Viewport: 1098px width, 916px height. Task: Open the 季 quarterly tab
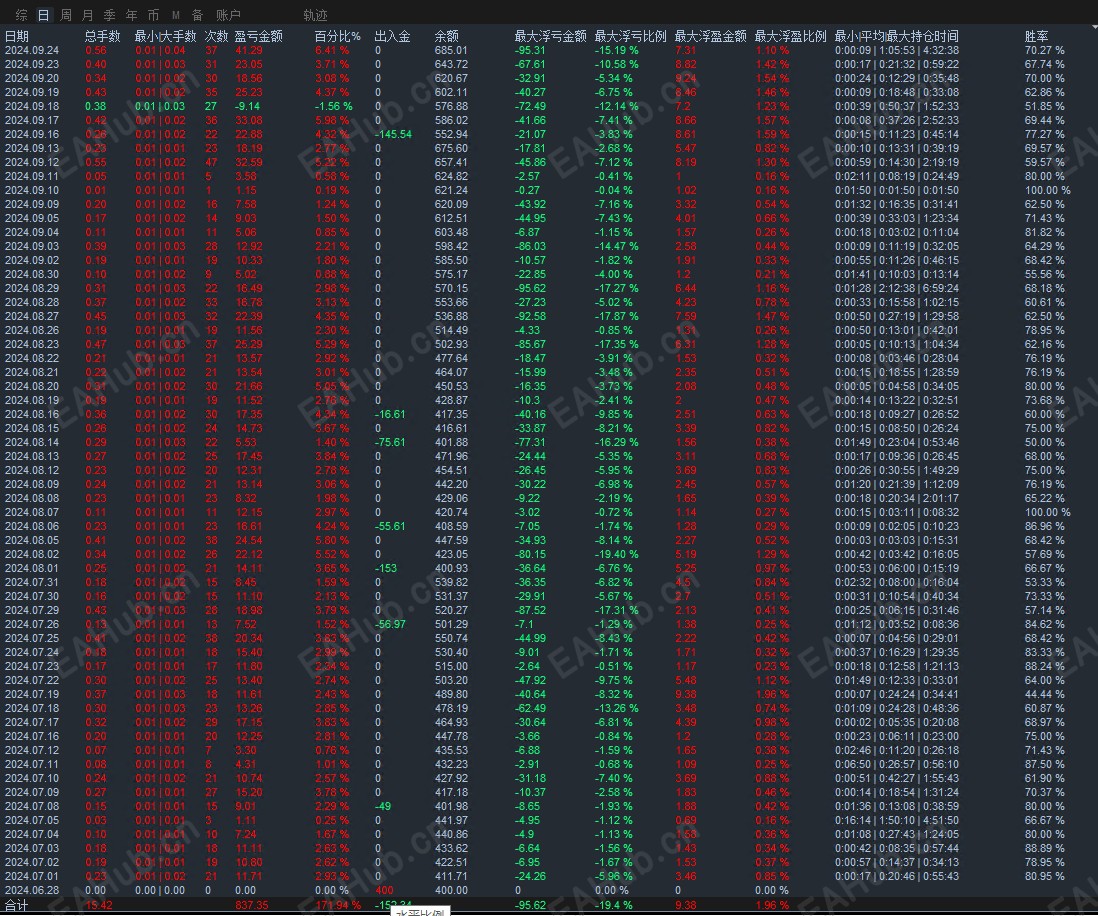[x=110, y=15]
